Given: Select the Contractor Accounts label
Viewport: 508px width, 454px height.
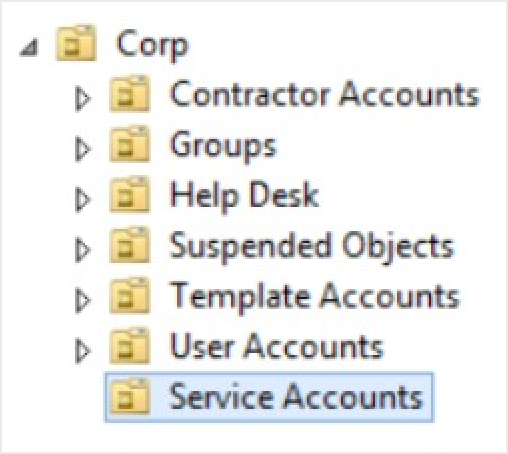Looking at the screenshot, I should click(x=325, y=94).
